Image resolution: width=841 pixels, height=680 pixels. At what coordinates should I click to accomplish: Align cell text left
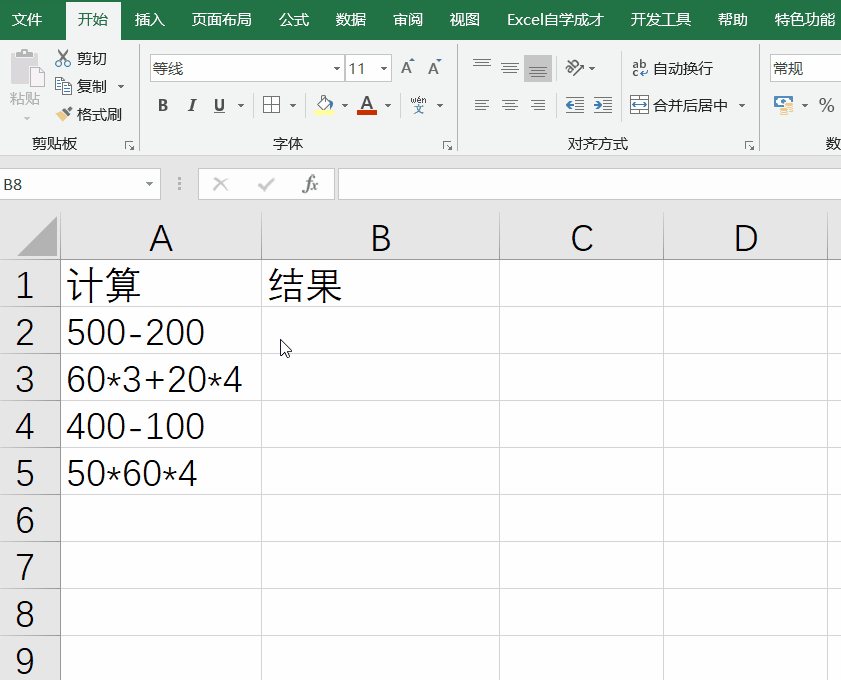(x=482, y=105)
